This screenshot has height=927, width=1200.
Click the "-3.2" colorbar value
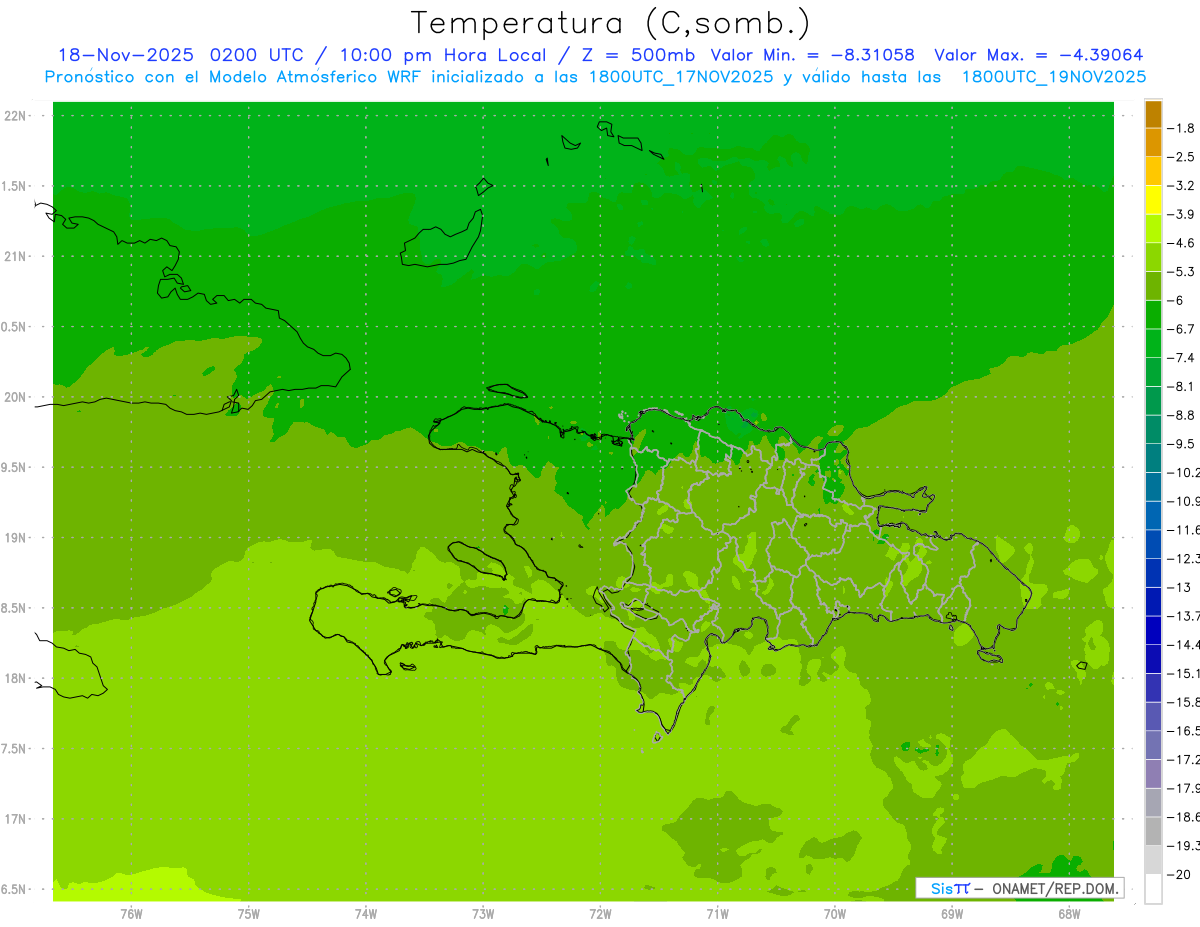click(x=1181, y=185)
